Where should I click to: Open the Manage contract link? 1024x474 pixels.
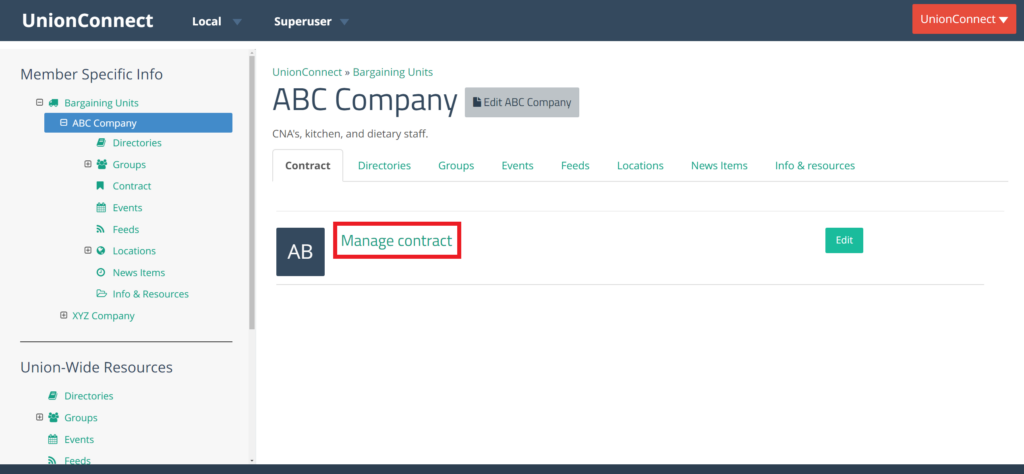click(396, 241)
